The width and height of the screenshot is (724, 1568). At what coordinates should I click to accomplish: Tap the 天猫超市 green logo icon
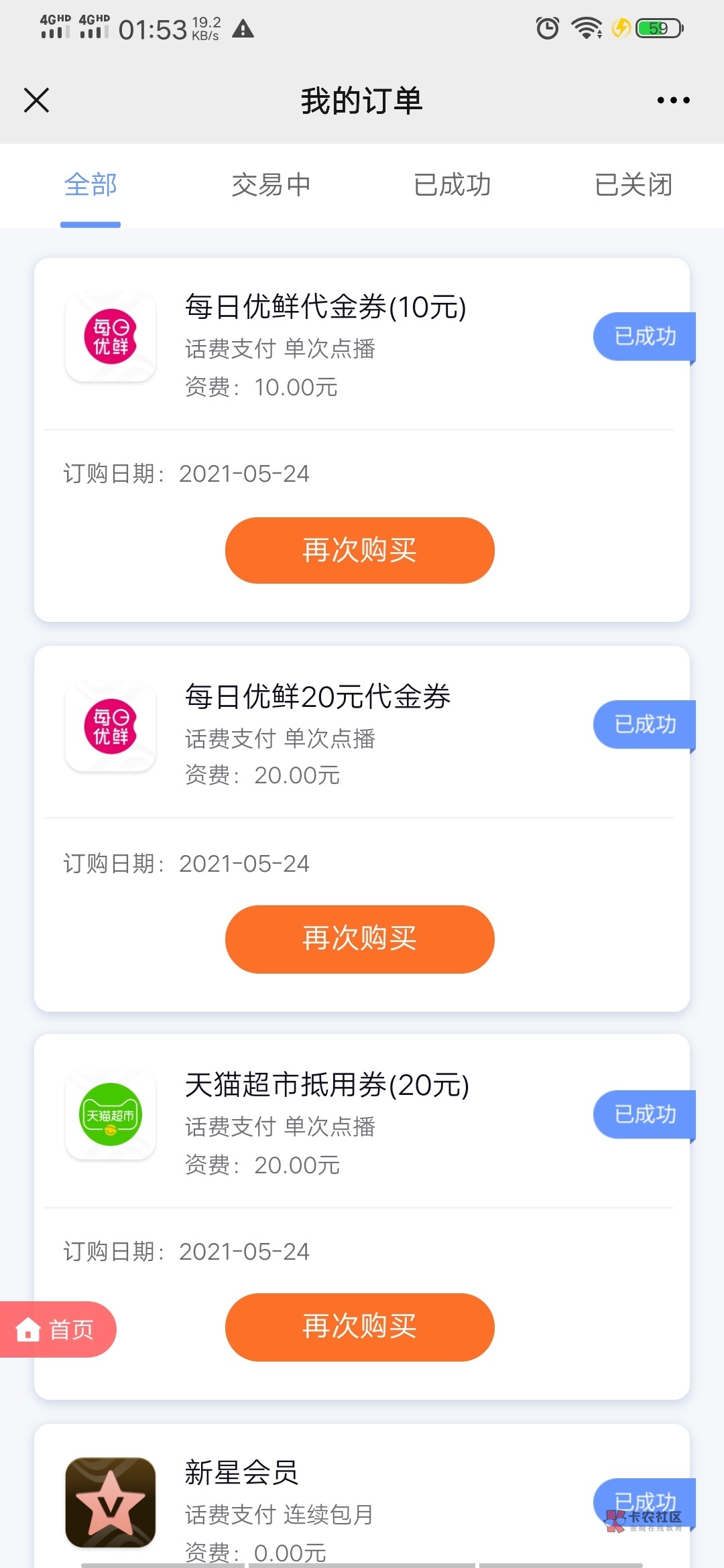click(x=111, y=1115)
